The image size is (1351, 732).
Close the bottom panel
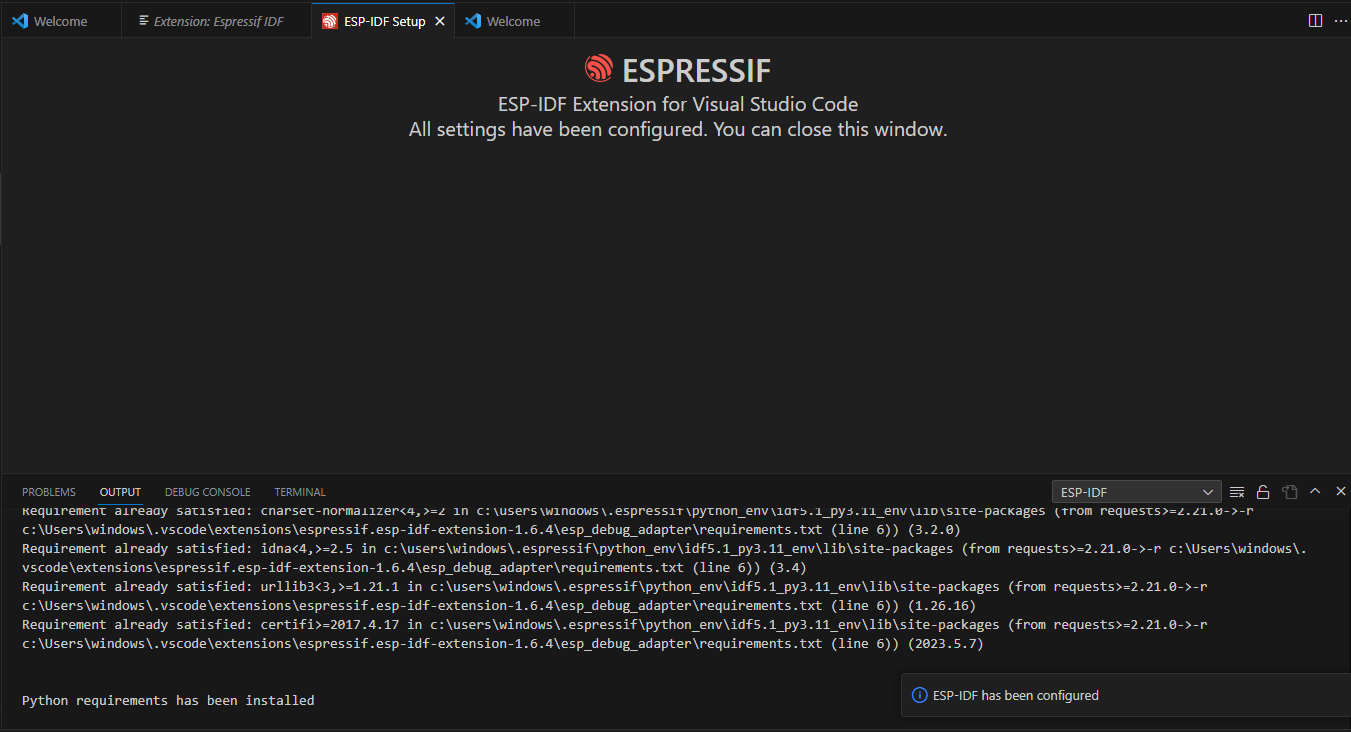[1341, 491]
